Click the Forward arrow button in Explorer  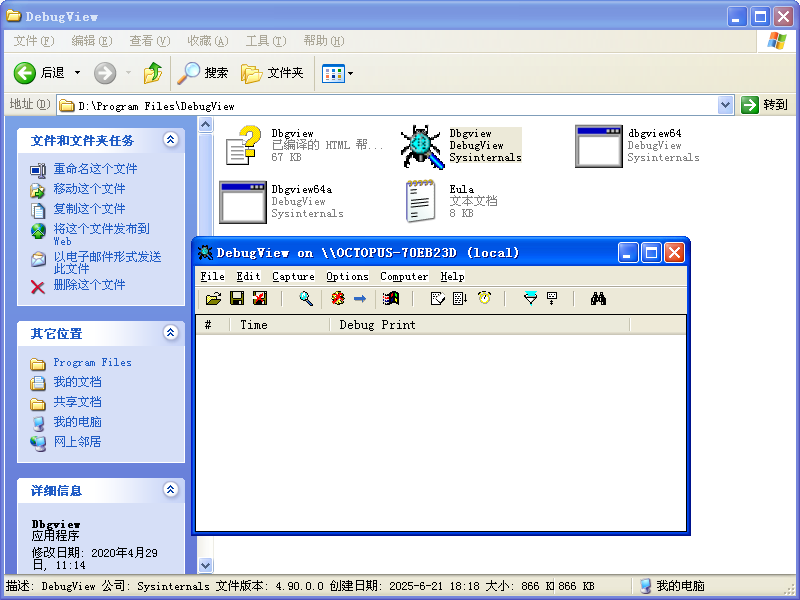click(x=105, y=73)
